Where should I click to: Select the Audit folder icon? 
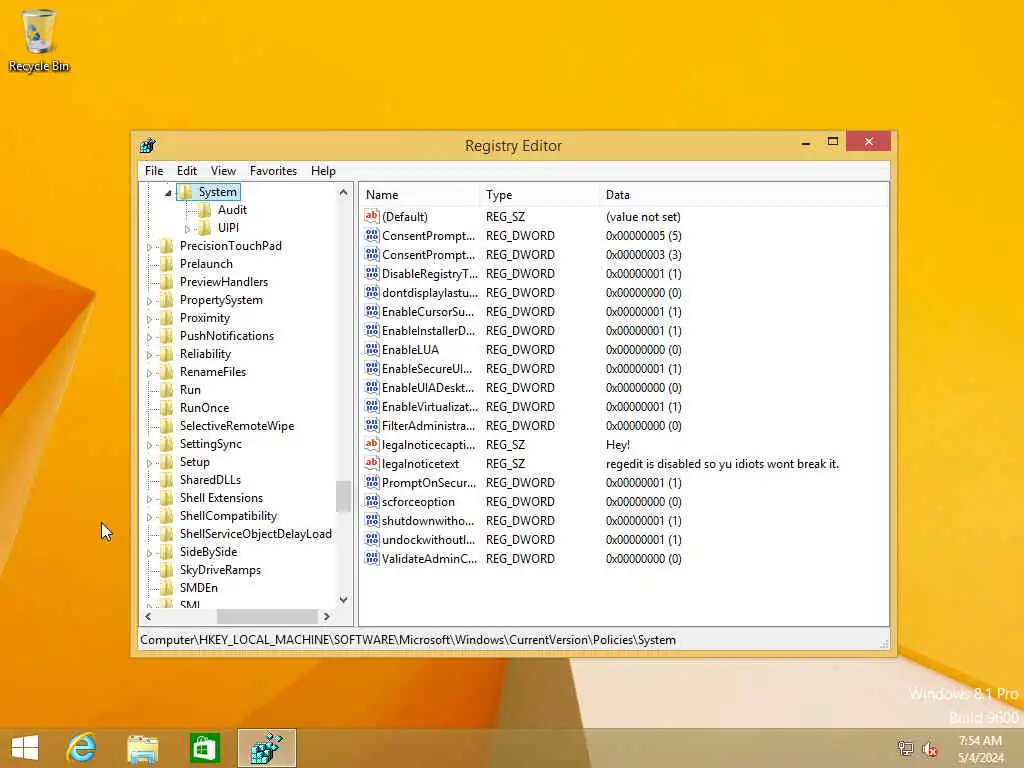[205, 210]
